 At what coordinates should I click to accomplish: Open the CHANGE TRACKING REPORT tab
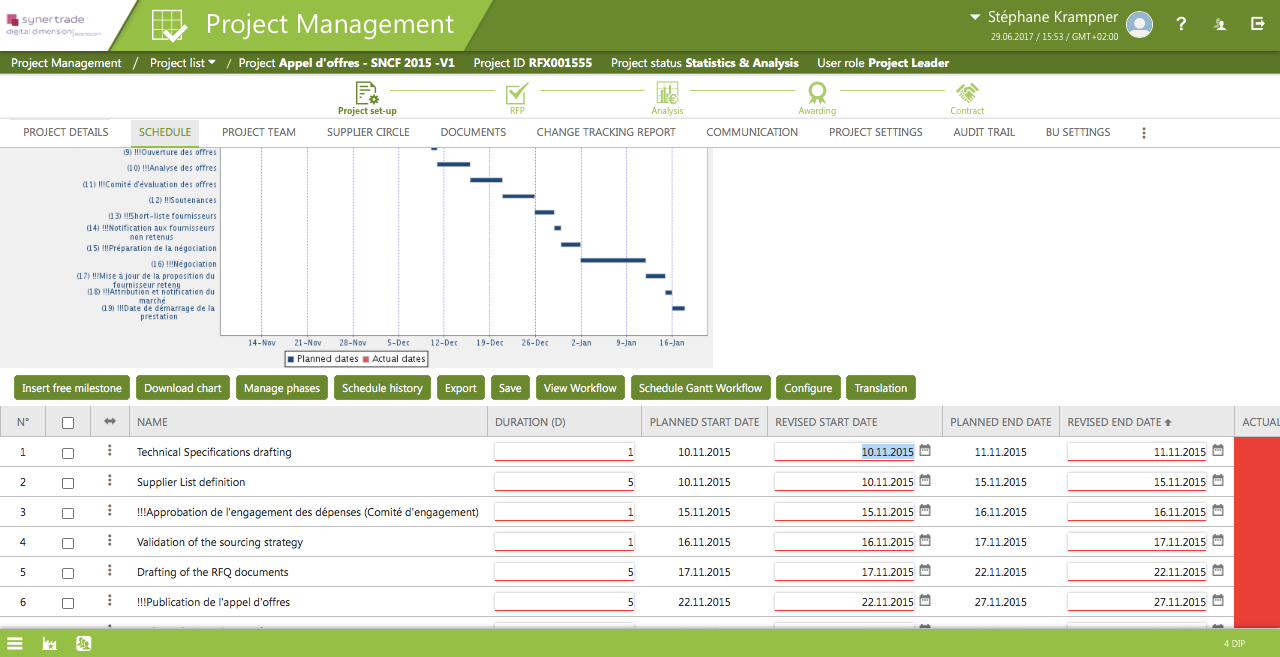605,131
